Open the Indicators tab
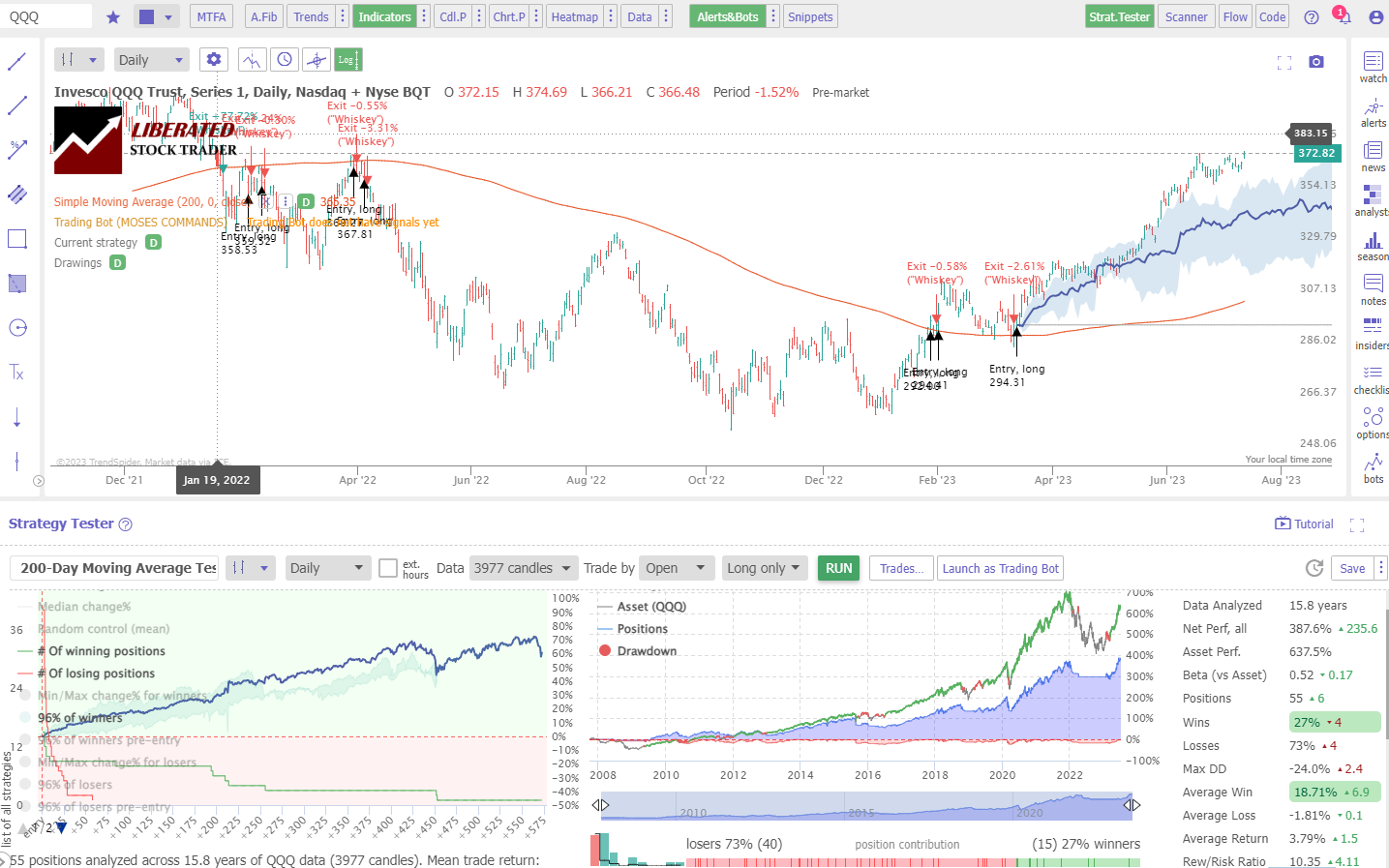Image resolution: width=1389 pixels, height=868 pixels. click(x=384, y=16)
